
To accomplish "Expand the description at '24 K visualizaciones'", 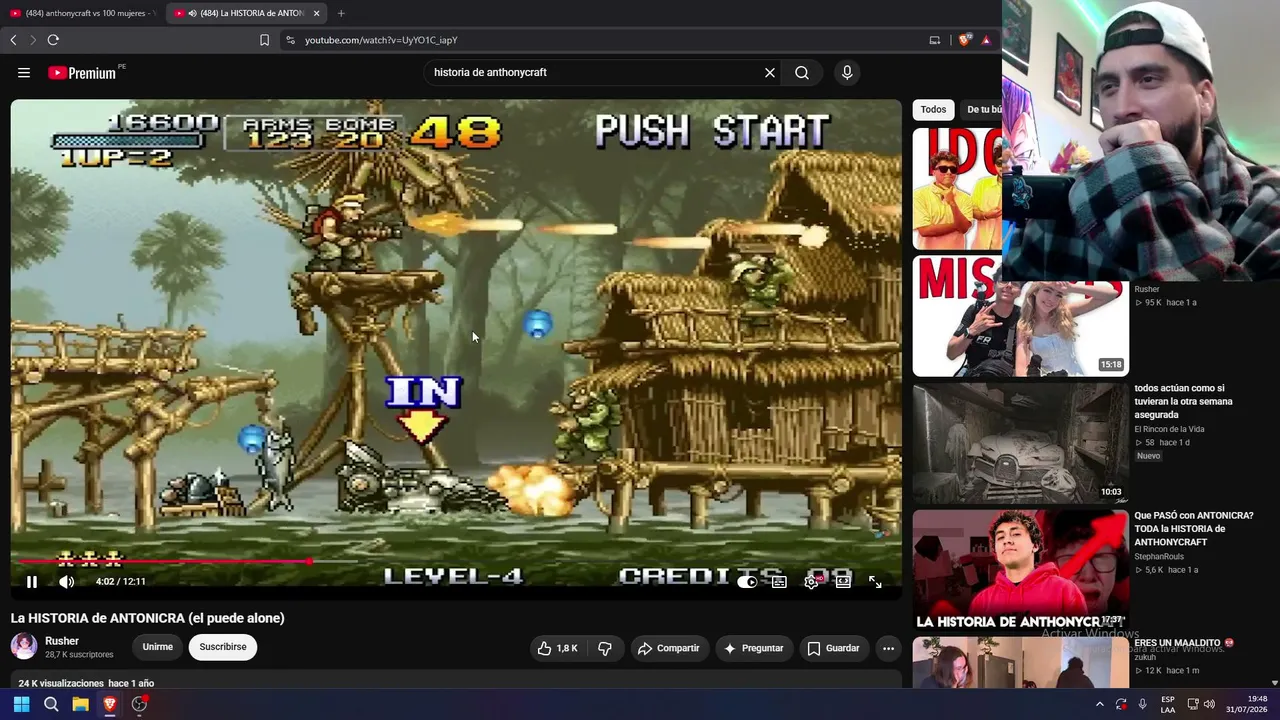I will coord(86,683).
